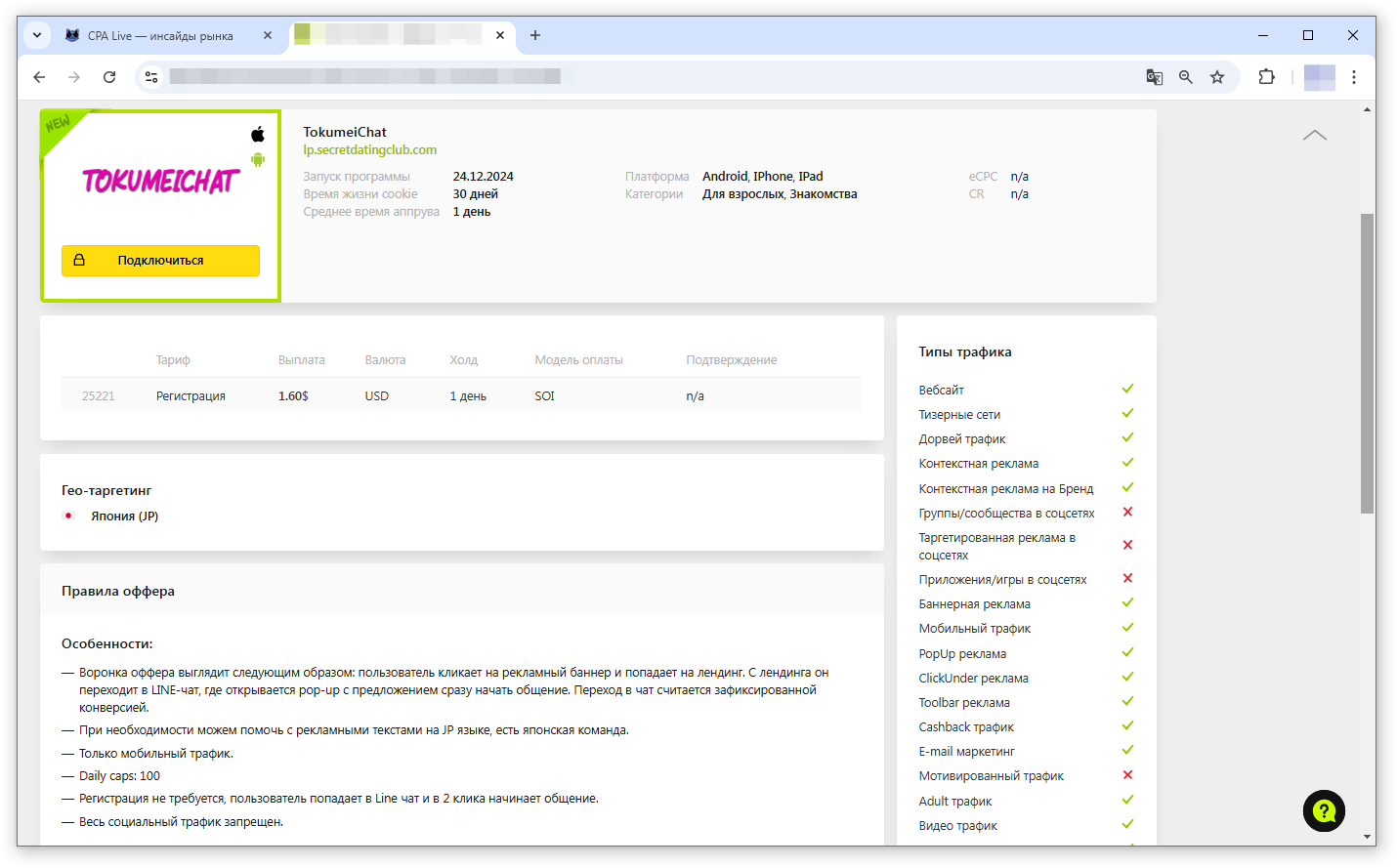Click the Toolbar реклама row label
This screenshot has width=1397, height=868.
[x=964, y=703]
